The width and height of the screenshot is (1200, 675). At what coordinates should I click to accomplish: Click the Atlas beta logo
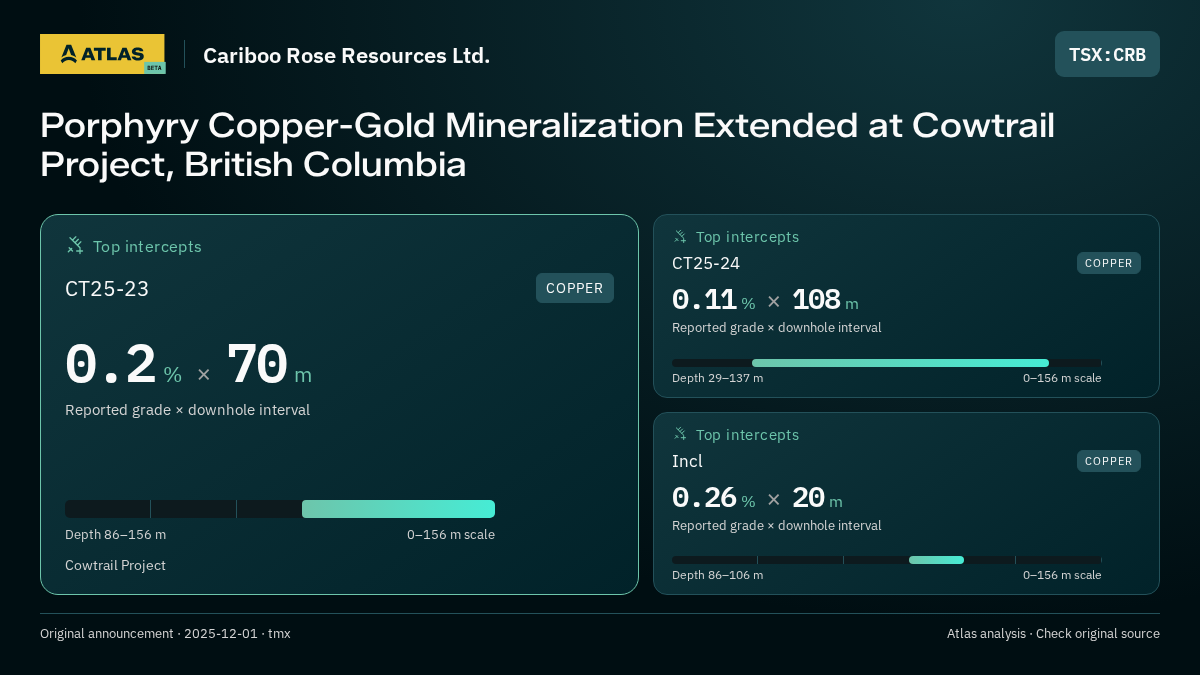[x=102, y=54]
